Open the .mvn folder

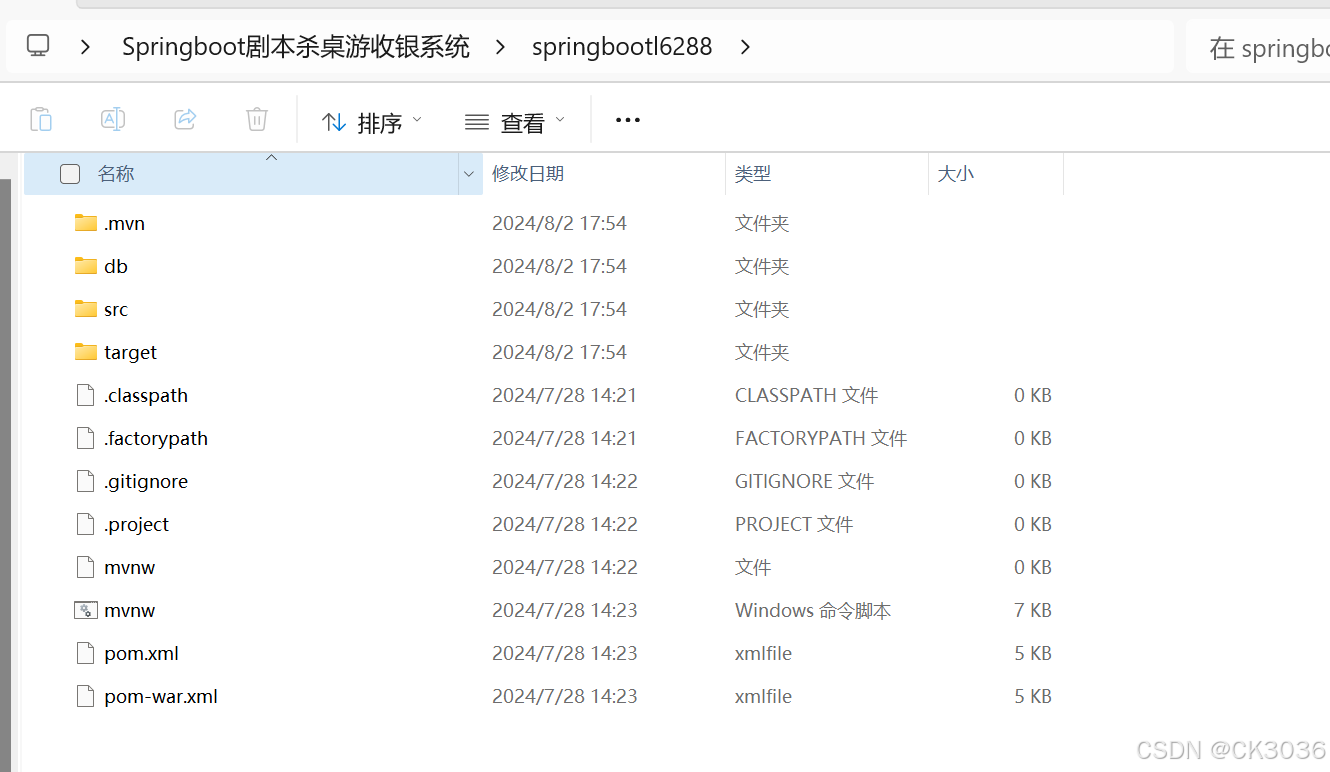point(124,222)
